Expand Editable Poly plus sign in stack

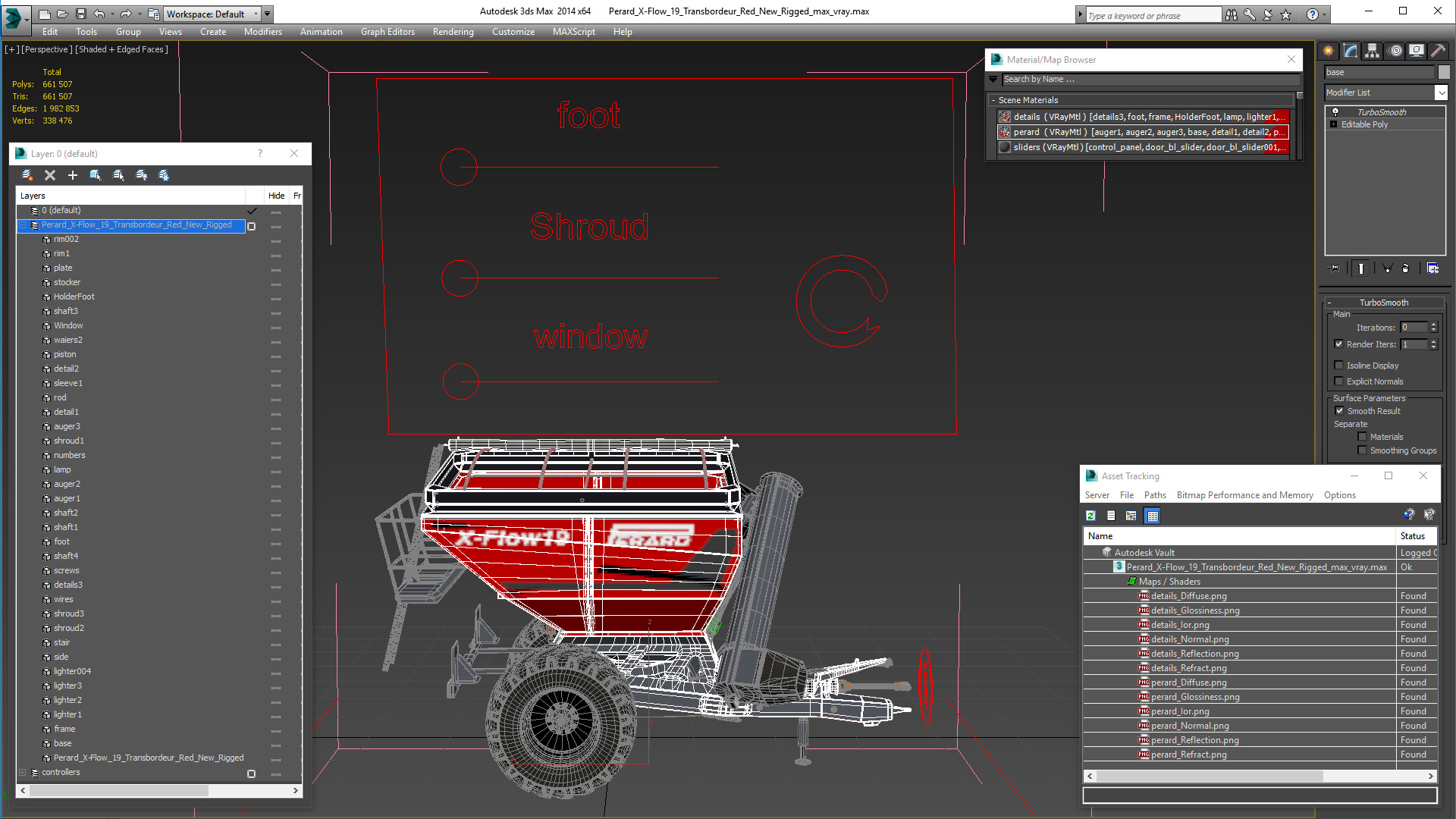(1334, 124)
